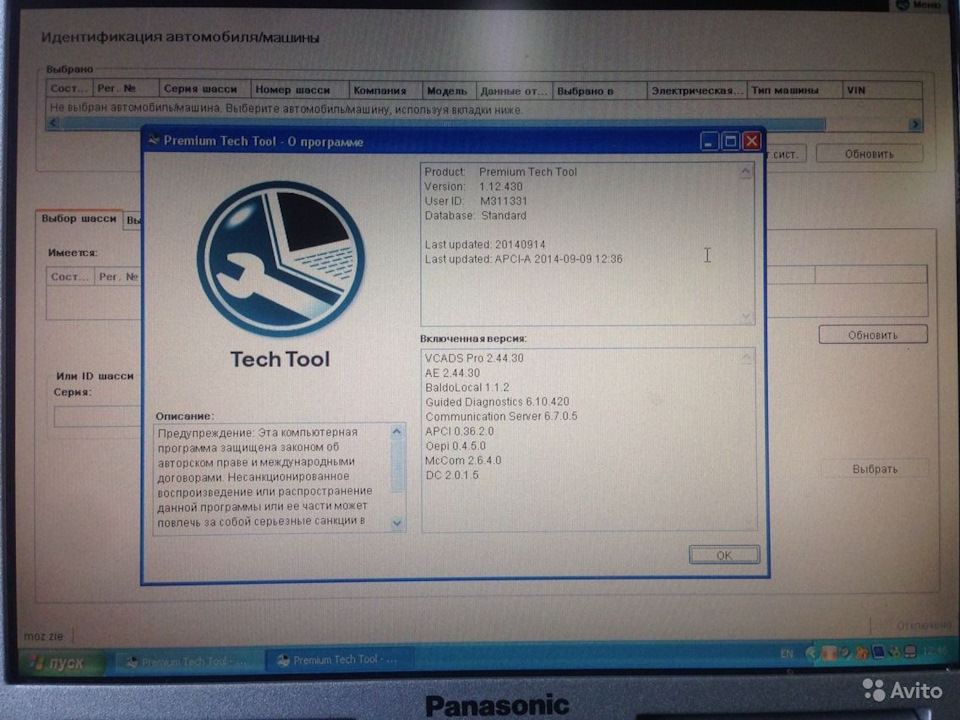960x720 pixels.
Task: Select the Communication Server 6.7.0.5 entry
Action: point(501,416)
